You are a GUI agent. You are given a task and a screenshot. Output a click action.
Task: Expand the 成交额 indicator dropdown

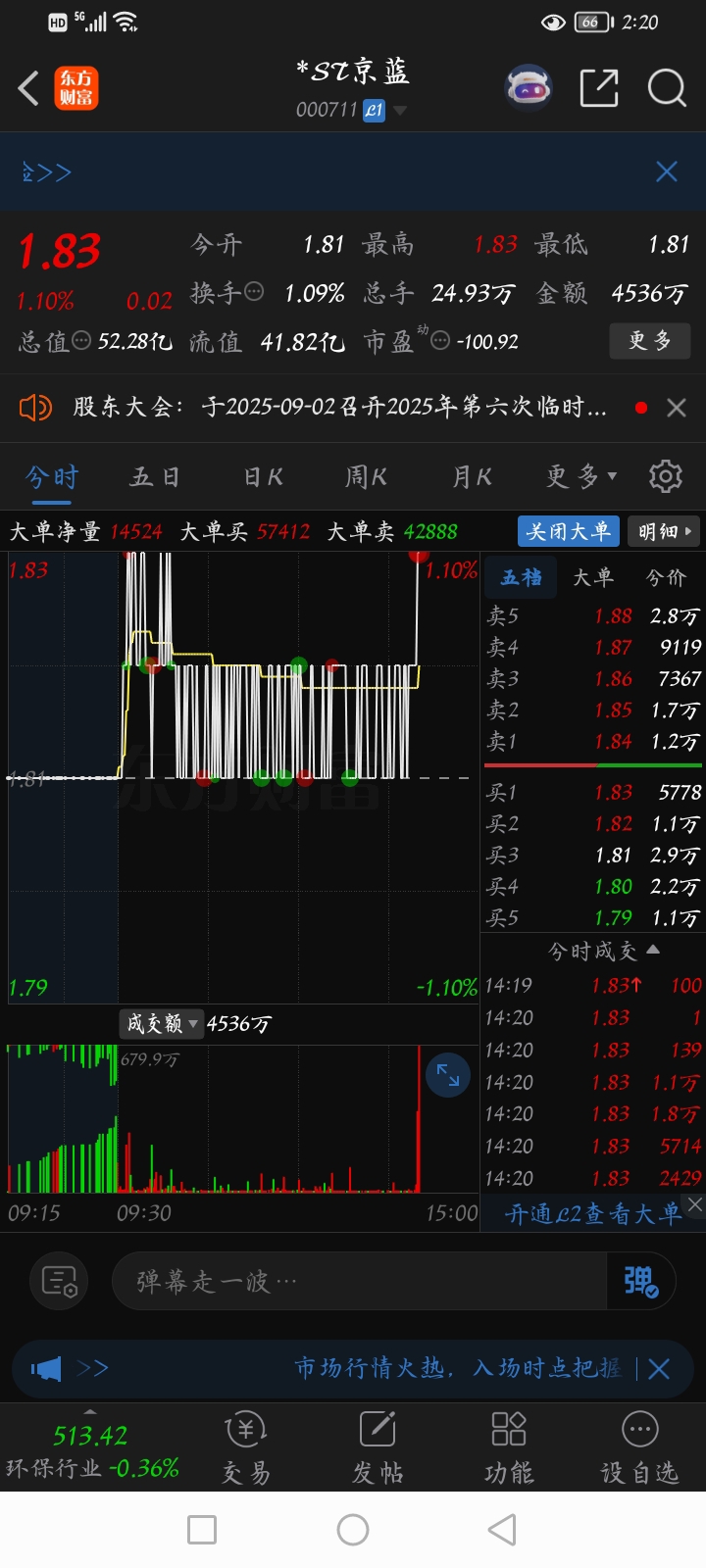pyautogui.click(x=163, y=1024)
